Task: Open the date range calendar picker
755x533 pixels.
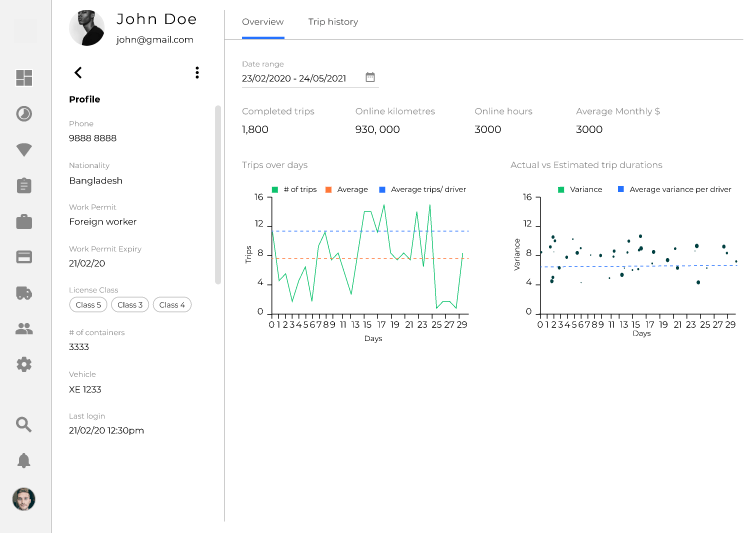Action: tap(370, 77)
